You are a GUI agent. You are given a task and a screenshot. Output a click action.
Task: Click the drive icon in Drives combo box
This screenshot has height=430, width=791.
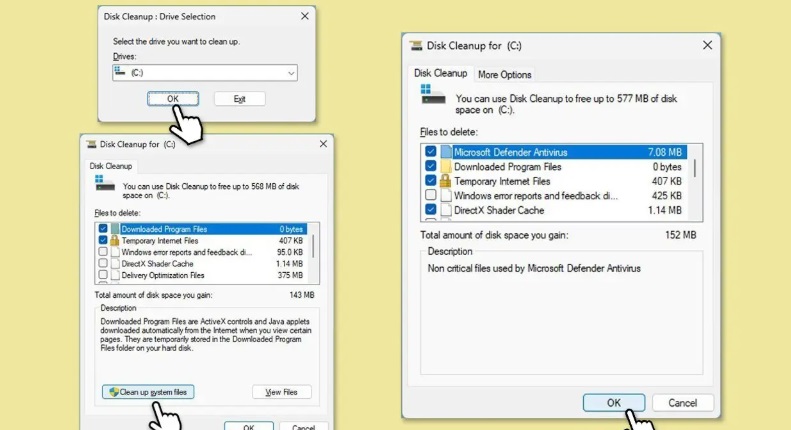coord(120,71)
